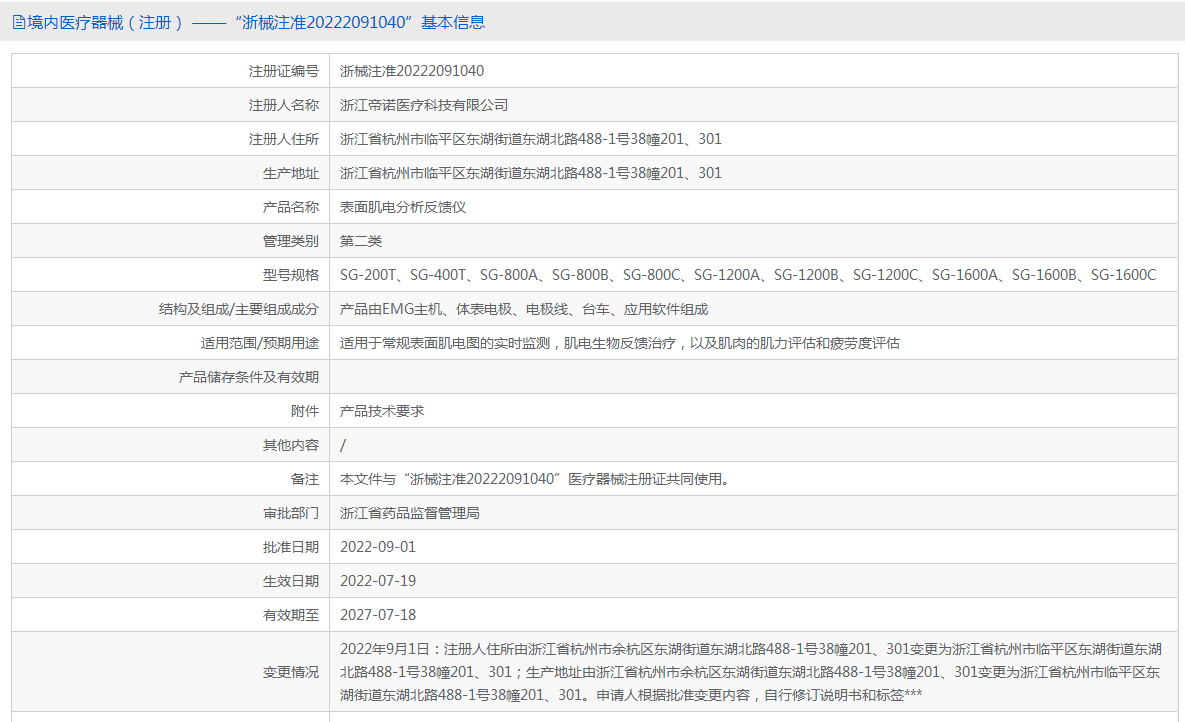Select registration number value 浙械注准20222091040 in first row
Screen dimensions: 1185x722
pyautogui.click(x=412, y=71)
